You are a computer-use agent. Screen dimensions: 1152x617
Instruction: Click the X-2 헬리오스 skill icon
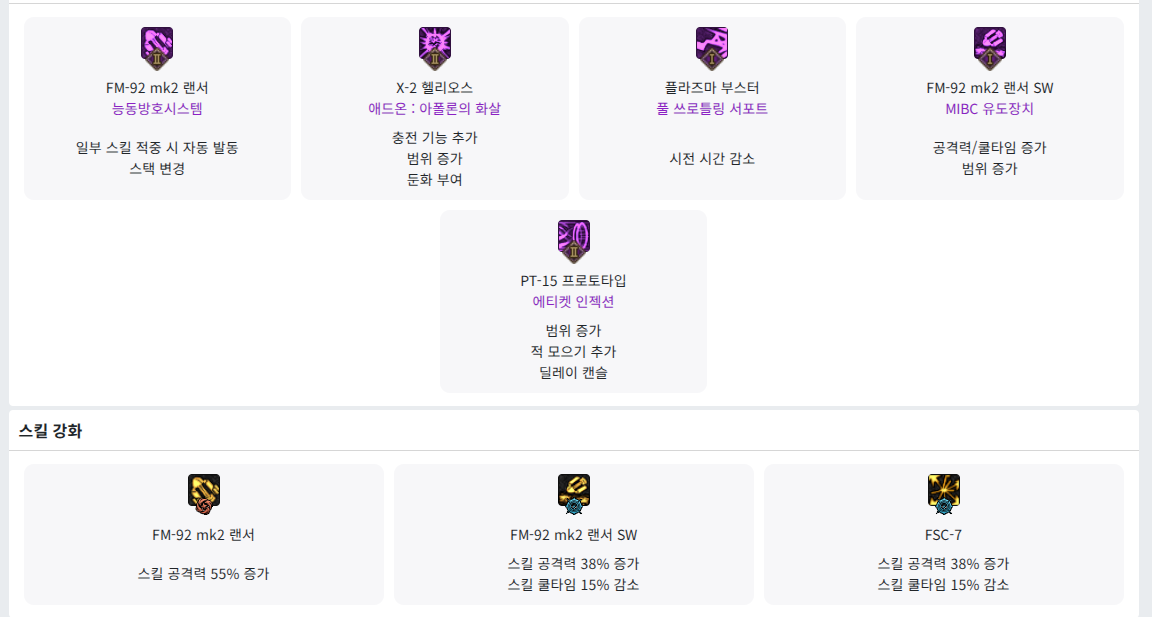435,46
